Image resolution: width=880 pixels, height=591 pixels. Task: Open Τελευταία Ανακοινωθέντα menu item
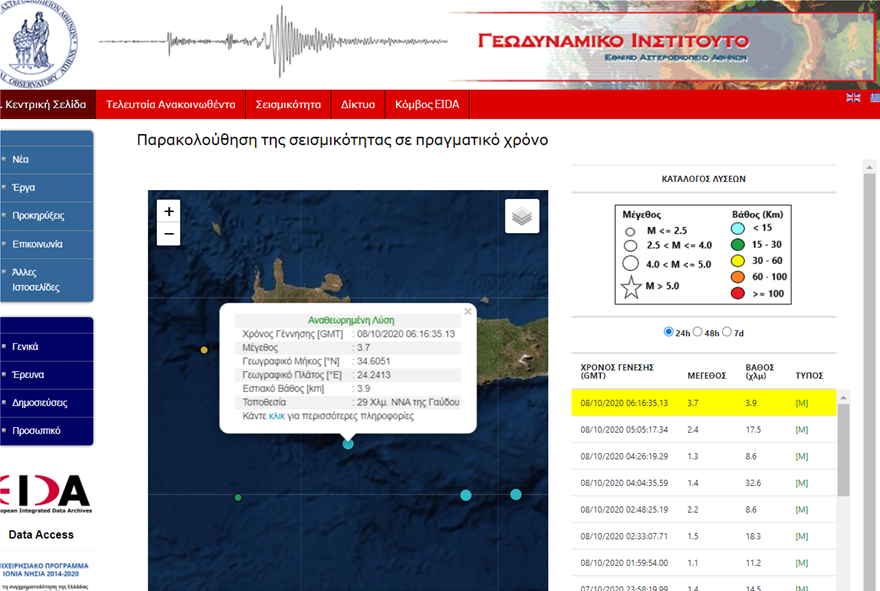[170, 104]
